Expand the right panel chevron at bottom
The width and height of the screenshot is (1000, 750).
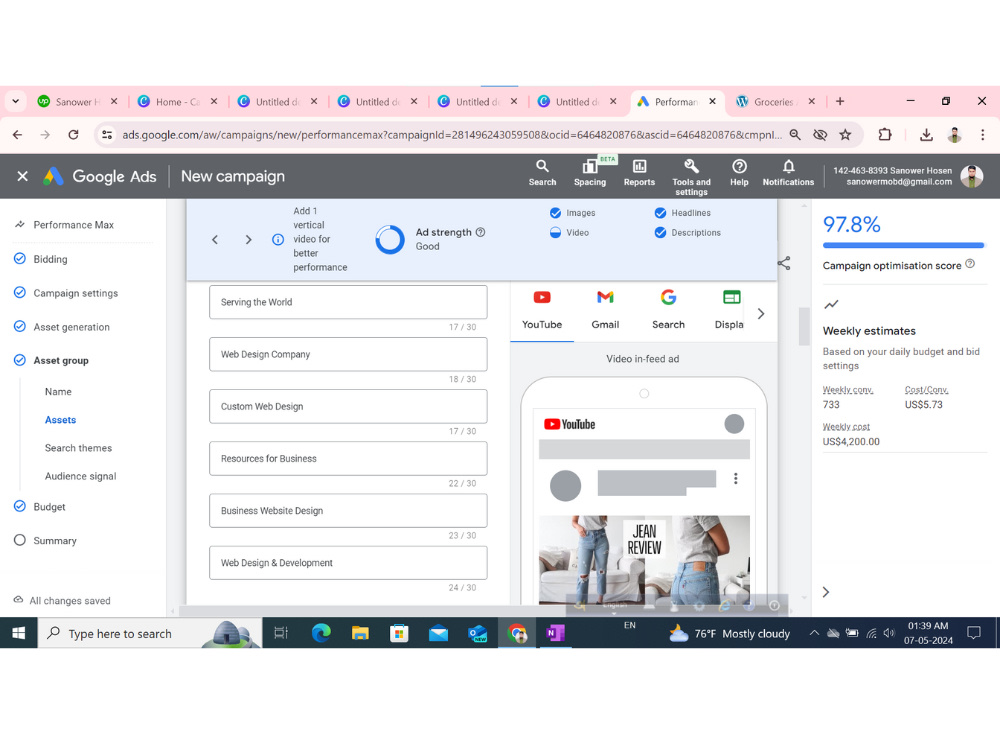[x=826, y=592]
